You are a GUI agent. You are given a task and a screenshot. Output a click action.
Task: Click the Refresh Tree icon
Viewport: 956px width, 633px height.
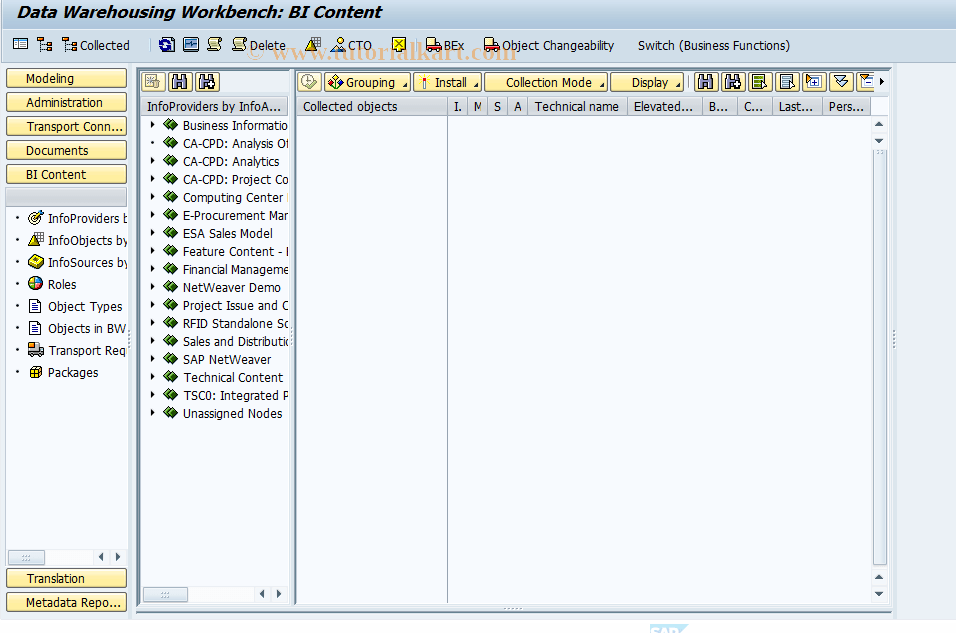166,45
